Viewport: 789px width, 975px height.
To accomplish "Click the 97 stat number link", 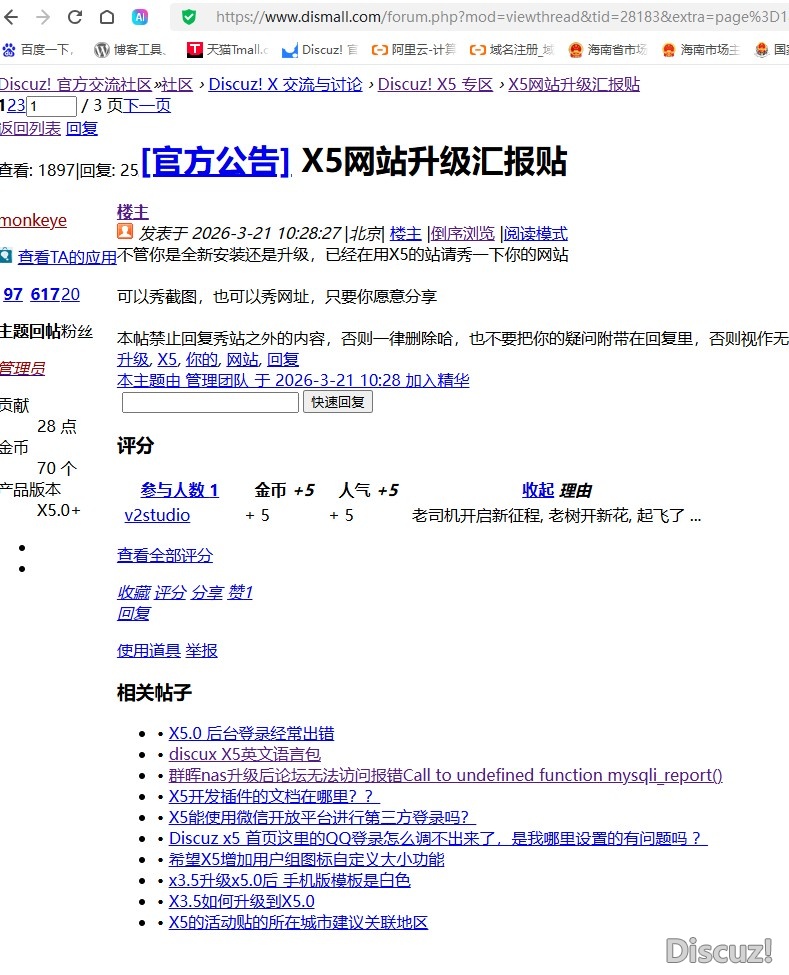I will [13, 294].
